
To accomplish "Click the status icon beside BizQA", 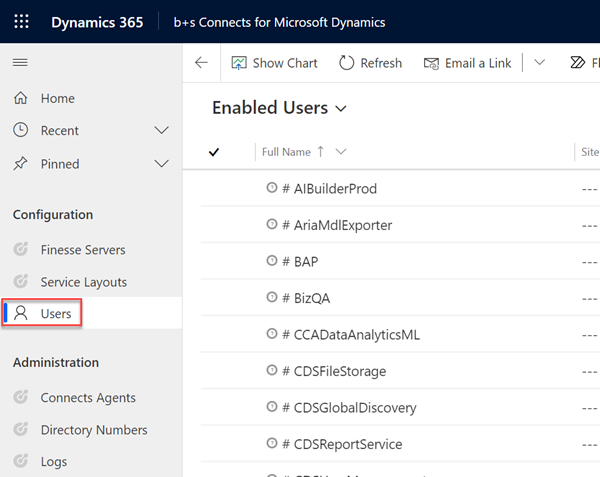I will click(x=272, y=297).
